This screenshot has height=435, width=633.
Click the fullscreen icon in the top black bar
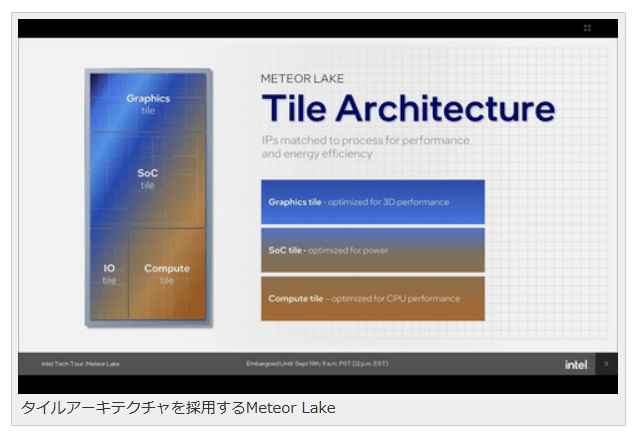click(587, 28)
